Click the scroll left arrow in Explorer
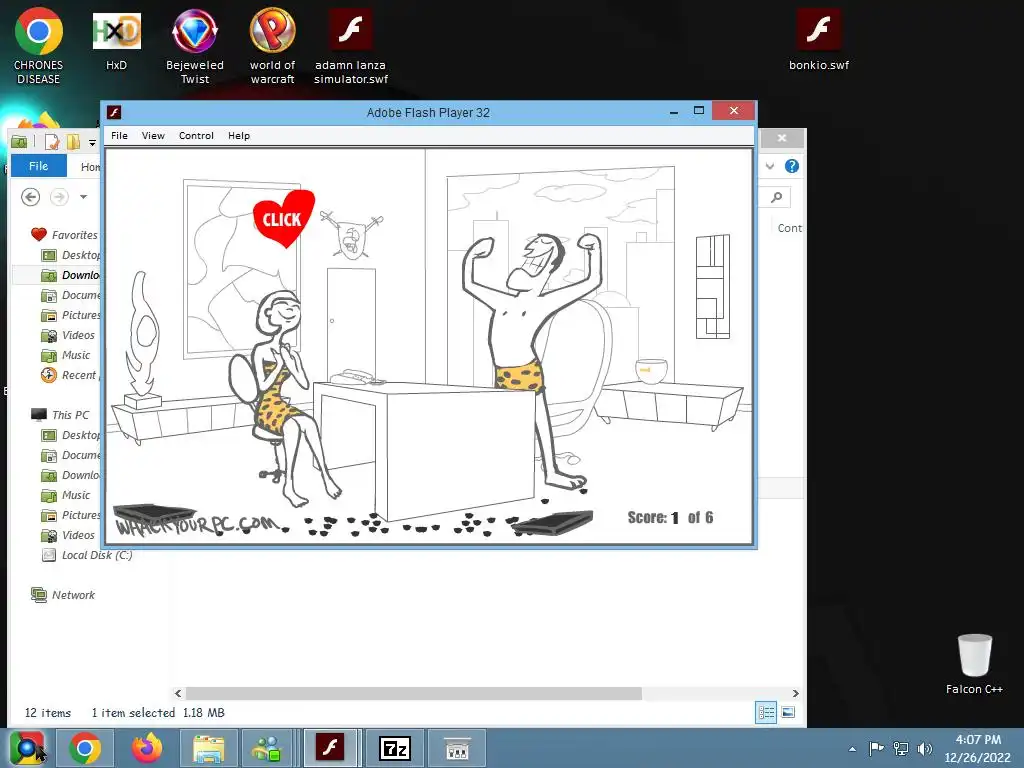Image resolution: width=1024 pixels, height=768 pixels. pyautogui.click(x=178, y=693)
